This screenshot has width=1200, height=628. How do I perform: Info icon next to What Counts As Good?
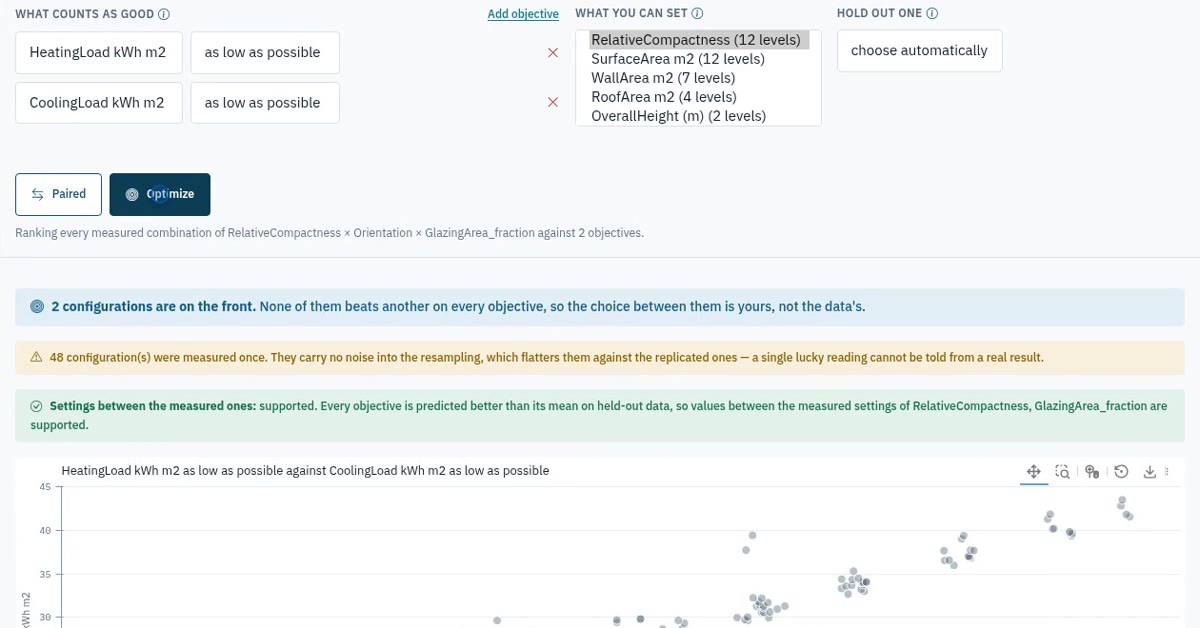[164, 14]
